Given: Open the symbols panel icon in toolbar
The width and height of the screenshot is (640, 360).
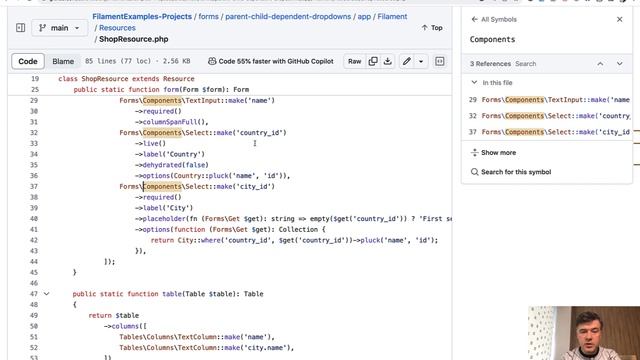Looking at the screenshot, I should [440, 61].
